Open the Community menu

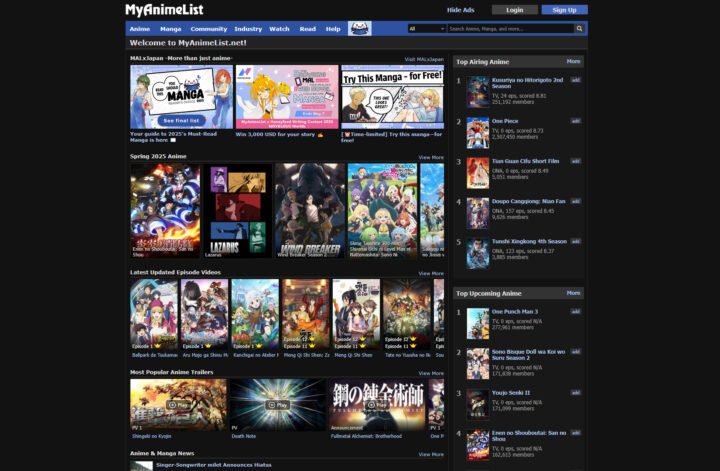(209, 28)
